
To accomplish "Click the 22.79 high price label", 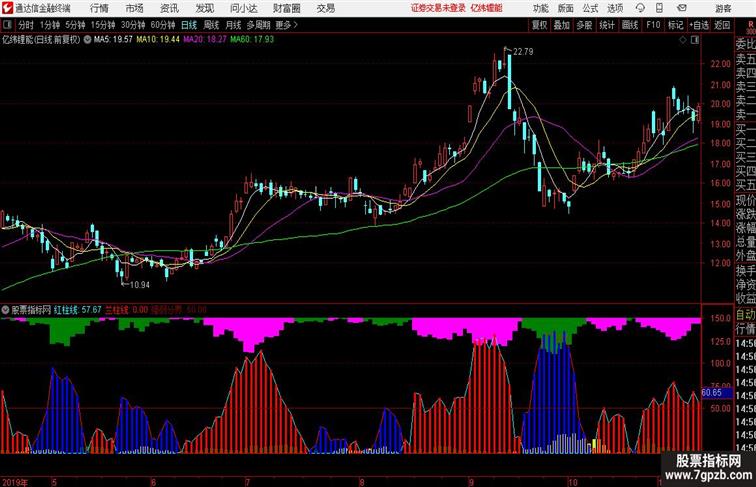I will pos(523,52).
